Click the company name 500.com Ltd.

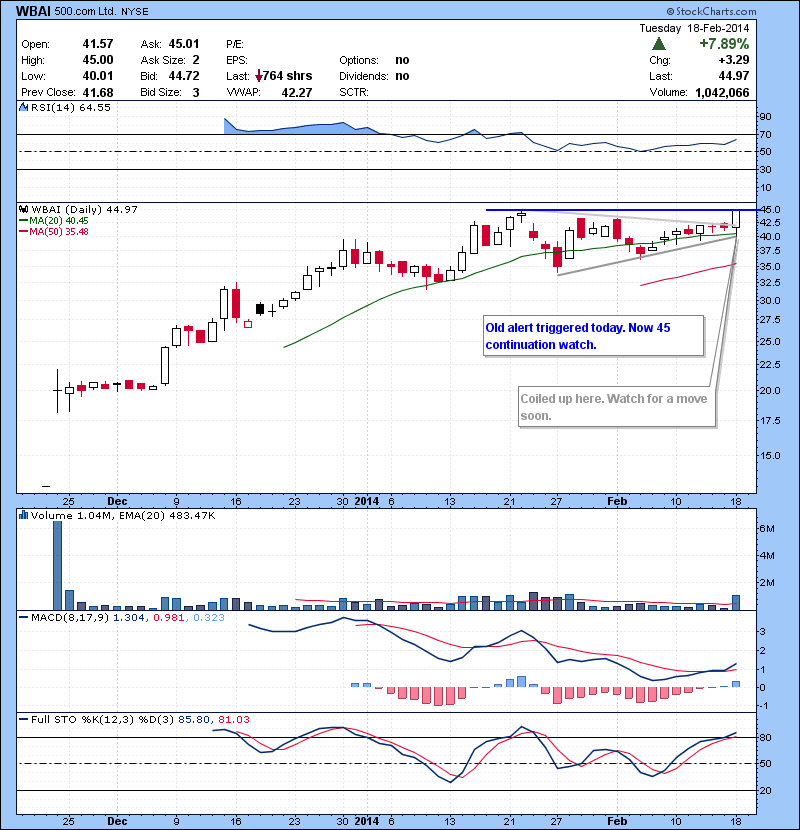point(85,11)
